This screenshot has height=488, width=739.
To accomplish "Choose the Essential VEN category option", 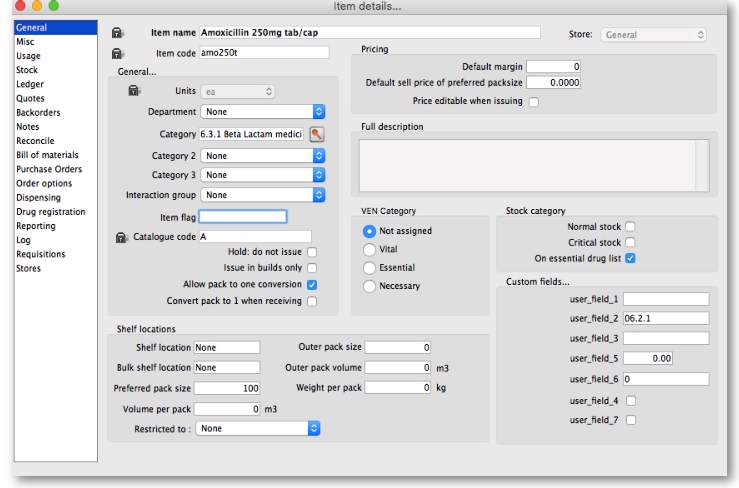I will click(370, 268).
